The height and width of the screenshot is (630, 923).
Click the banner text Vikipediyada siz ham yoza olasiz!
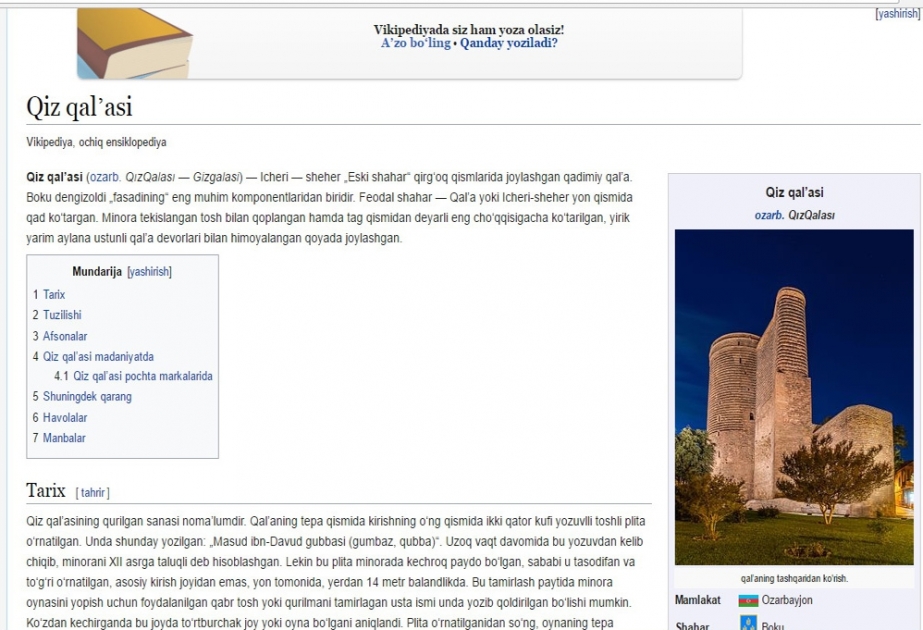tap(469, 29)
